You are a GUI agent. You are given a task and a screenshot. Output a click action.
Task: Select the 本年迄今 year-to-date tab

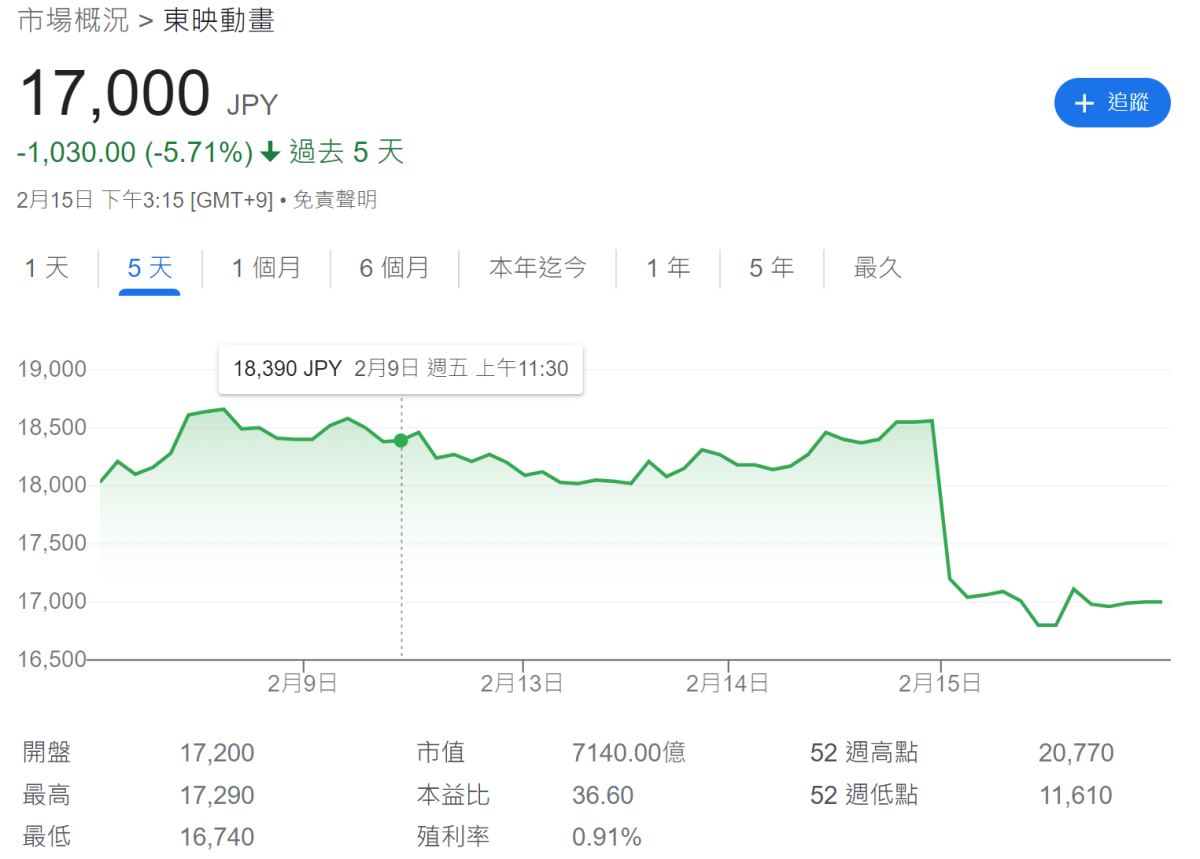538,268
